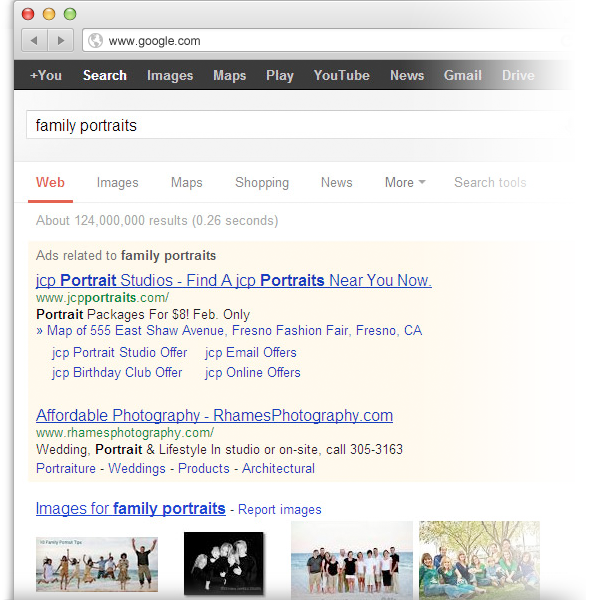600x600 pixels.
Task: Open Drive in the black Google bar
Action: [518, 75]
